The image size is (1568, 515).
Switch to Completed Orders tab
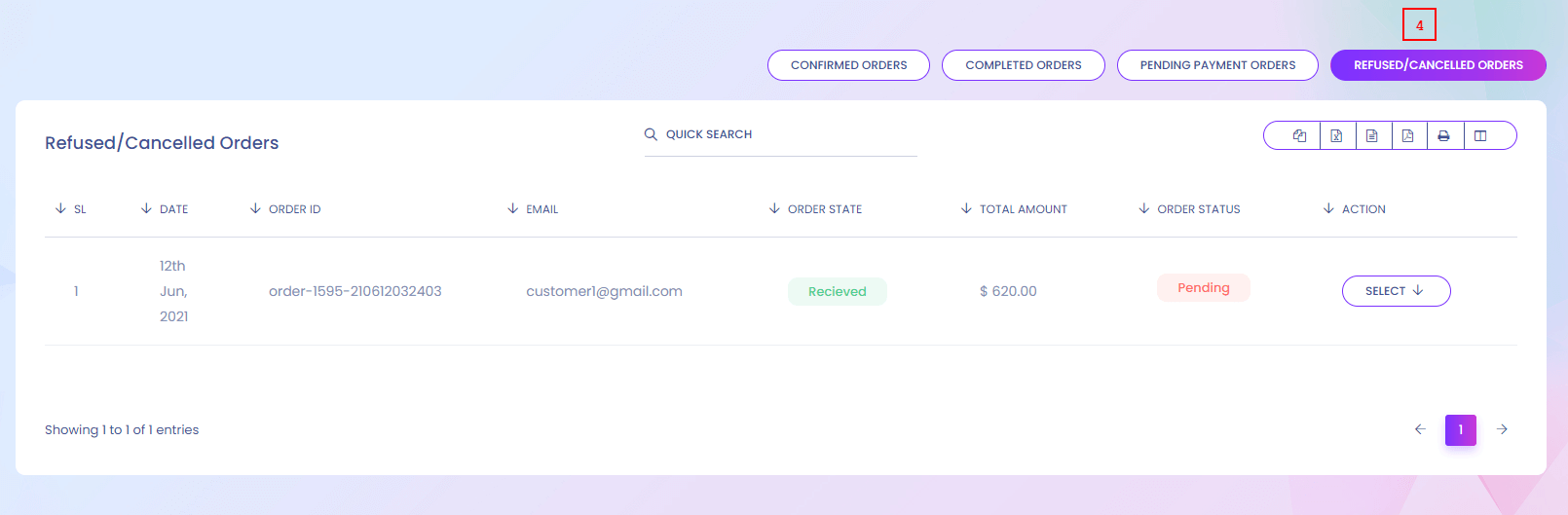click(x=1023, y=65)
